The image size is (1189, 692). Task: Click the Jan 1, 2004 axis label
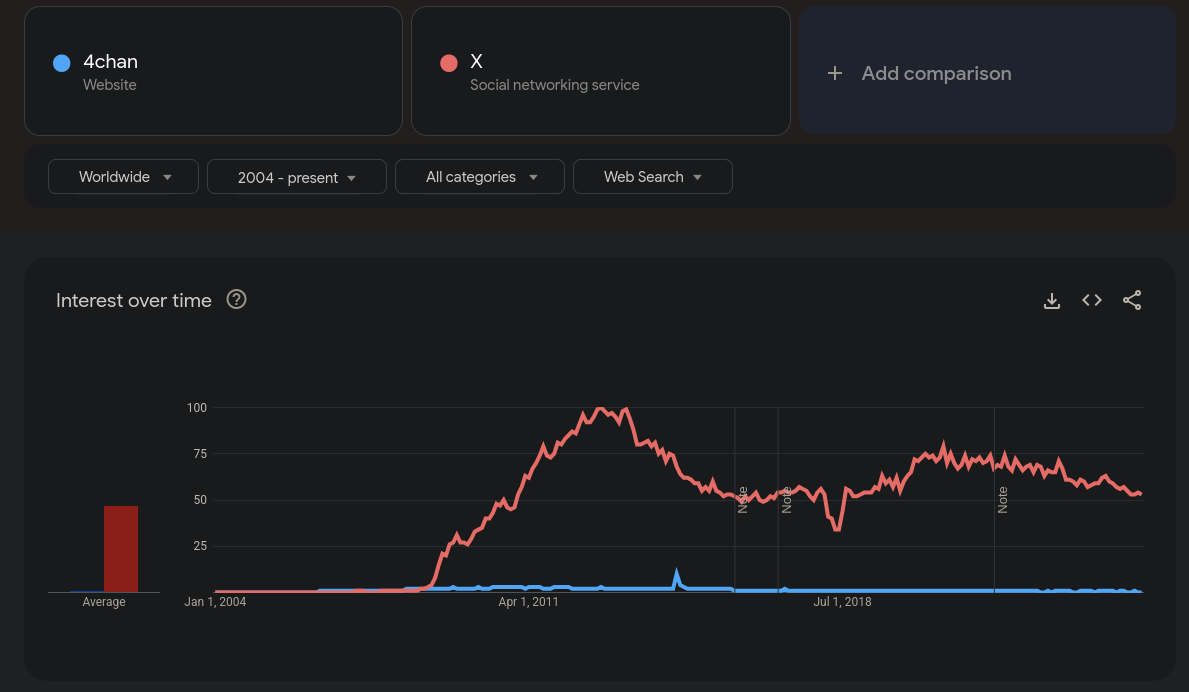click(x=215, y=602)
